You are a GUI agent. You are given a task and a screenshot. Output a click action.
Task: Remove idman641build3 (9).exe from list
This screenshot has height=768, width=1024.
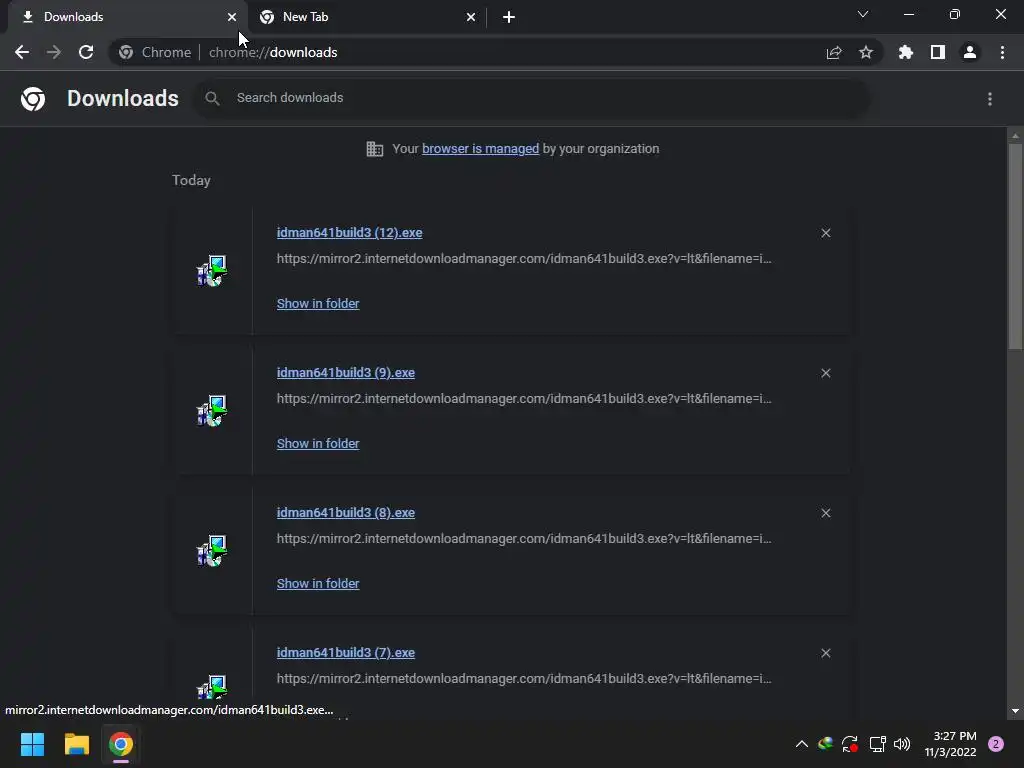825,373
